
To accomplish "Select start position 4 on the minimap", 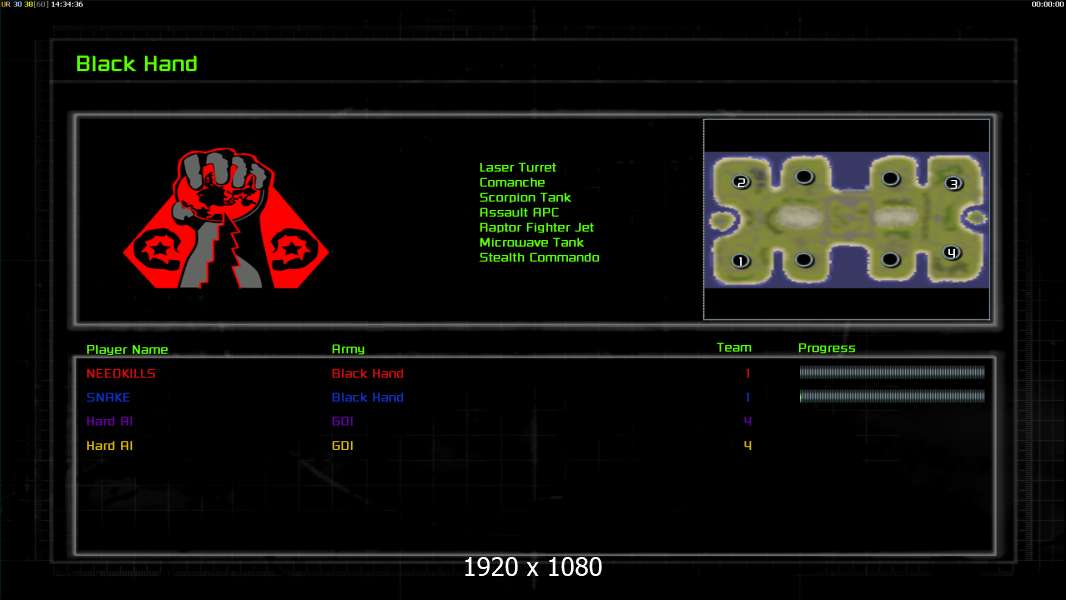I will (x=952, y=253).
